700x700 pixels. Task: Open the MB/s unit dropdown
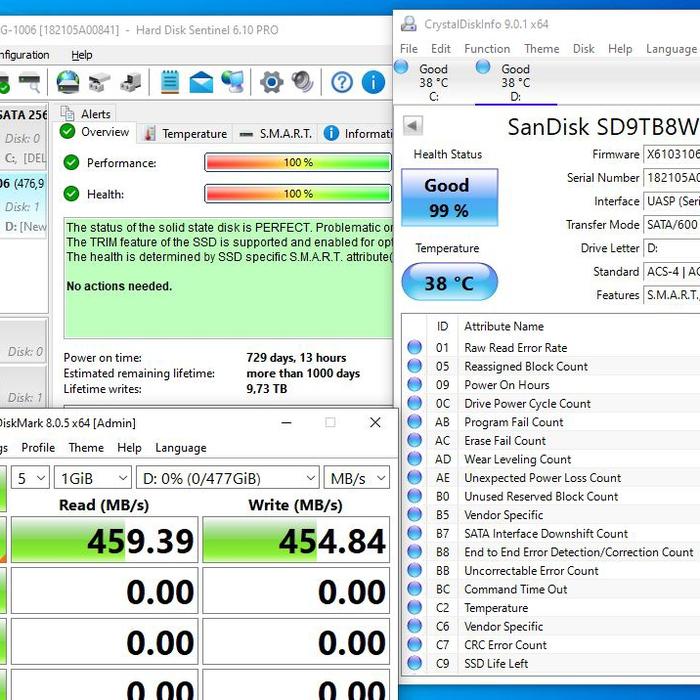(x=357, y=478)
